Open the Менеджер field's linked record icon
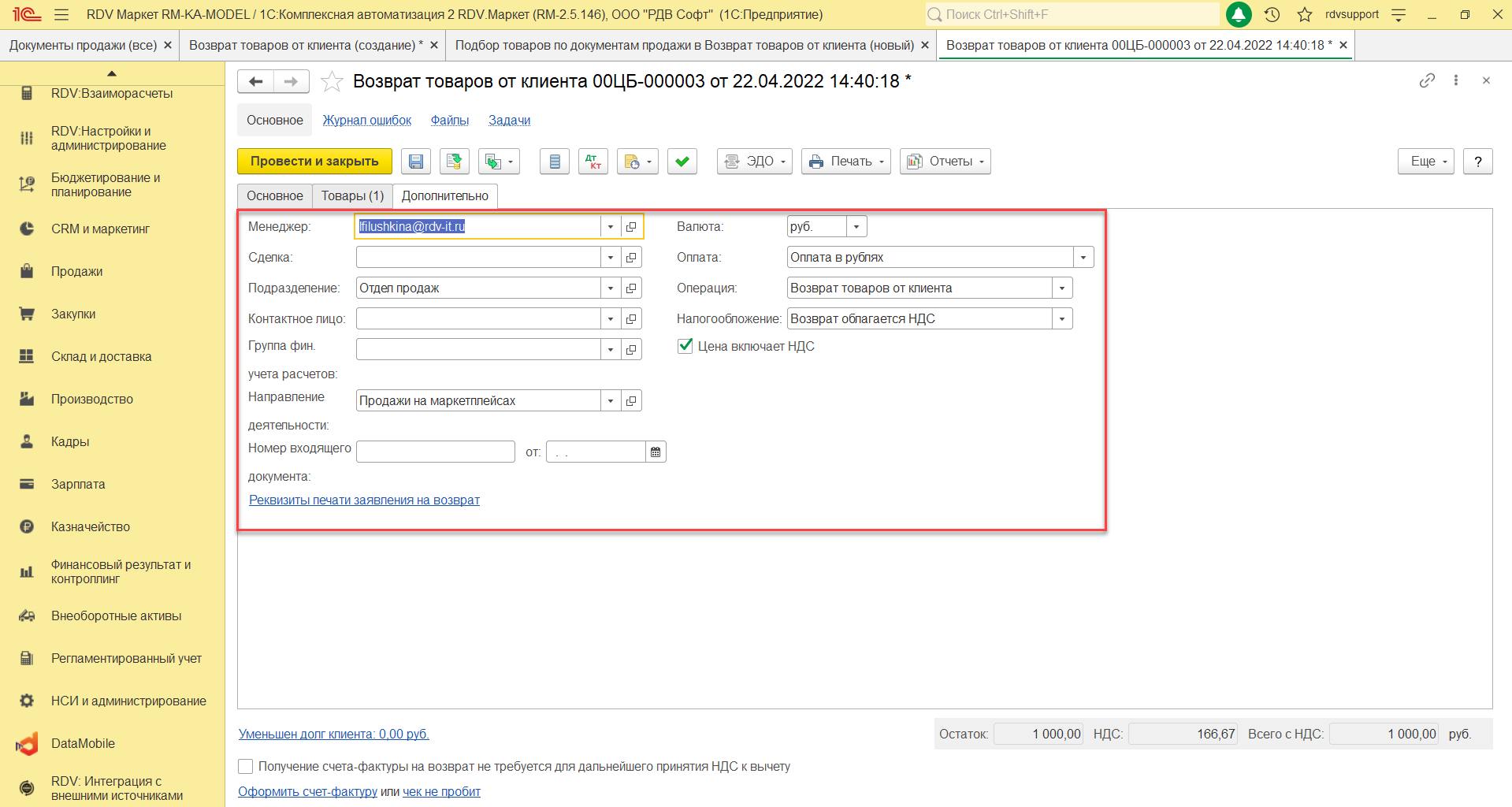Screen dimensions: 1512x807 631,227
